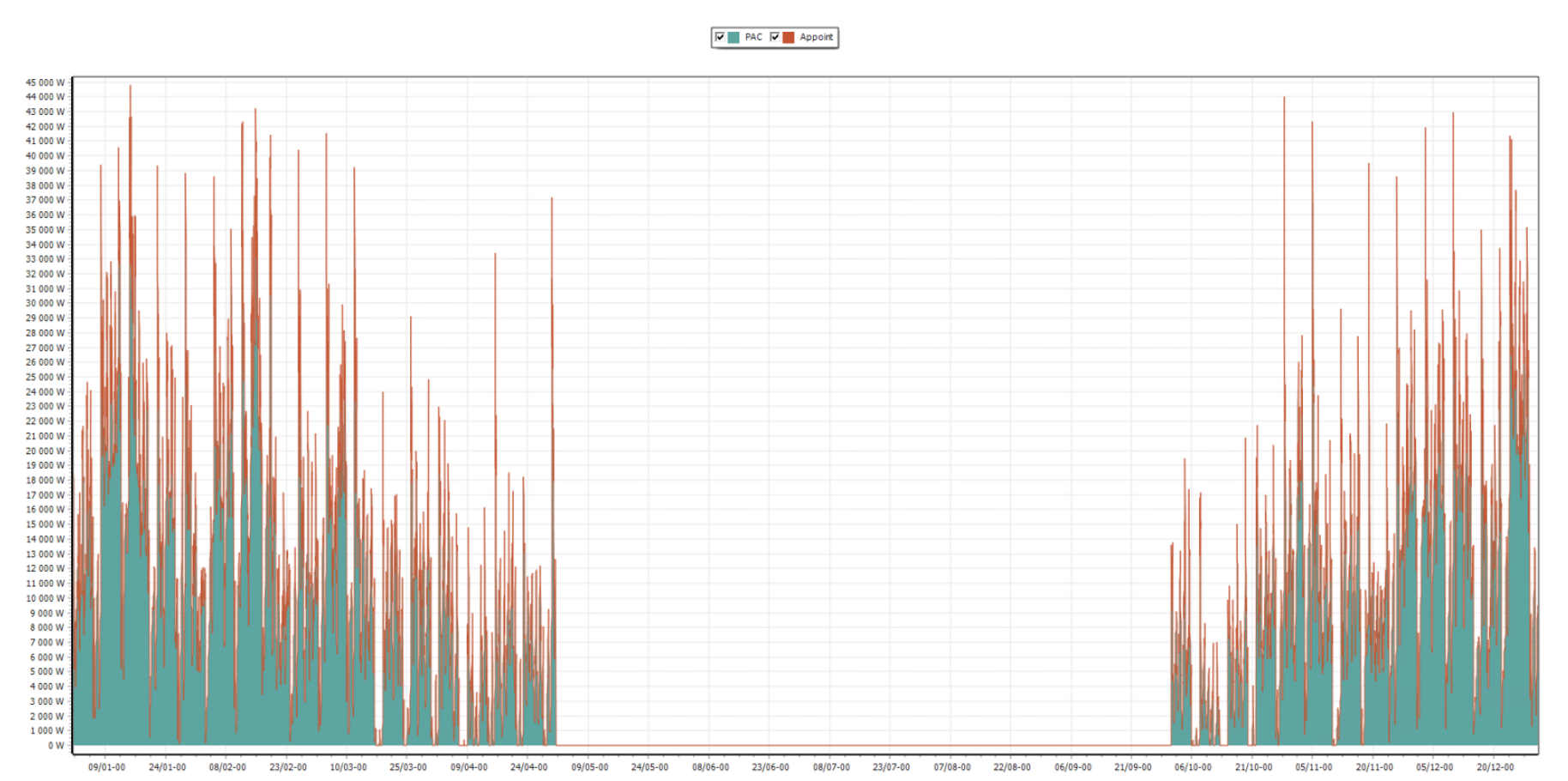Click the 08/06-00 date label
Viewport: 1568px width, 781px height.
point(710,767)
